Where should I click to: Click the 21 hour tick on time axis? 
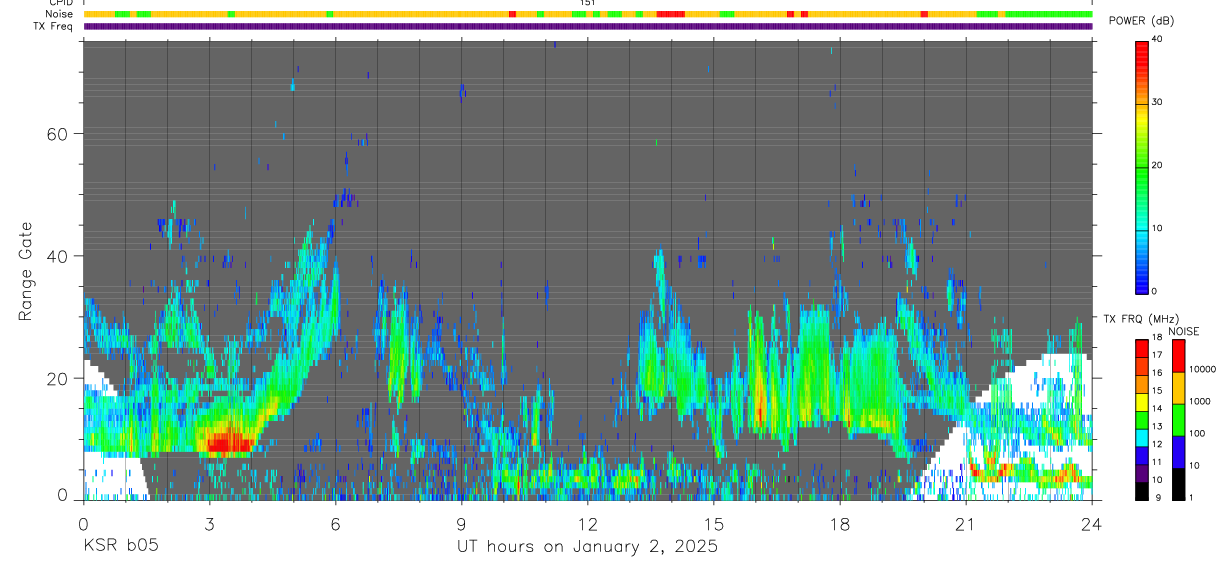click(966, 523)
